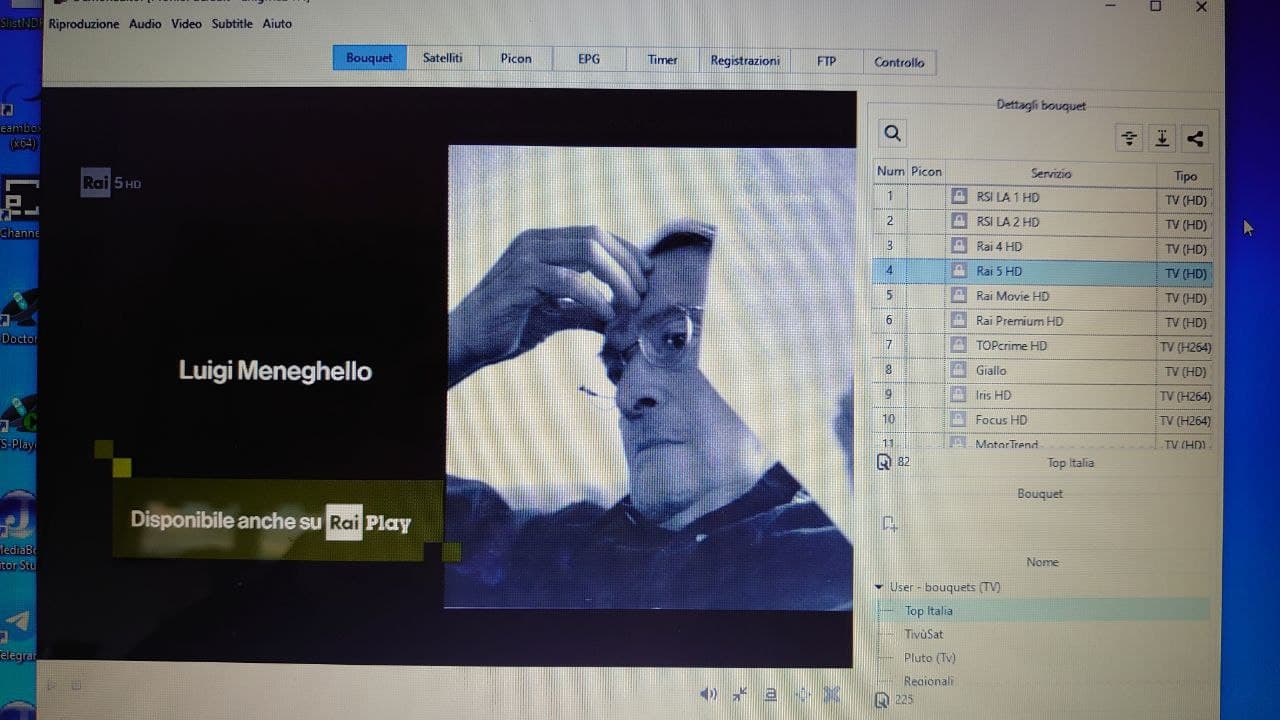Switch to the Registrazioni tab

coord(745,61)
